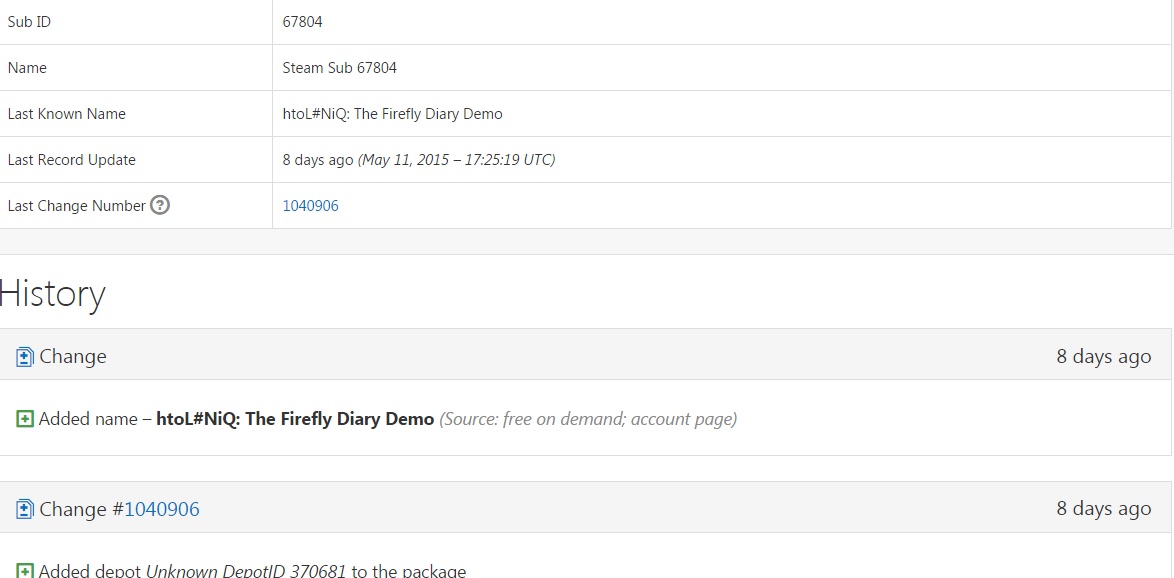Click bold htoL#NiQ name in history entry
1174x578 pixels.
pos(295,419)
